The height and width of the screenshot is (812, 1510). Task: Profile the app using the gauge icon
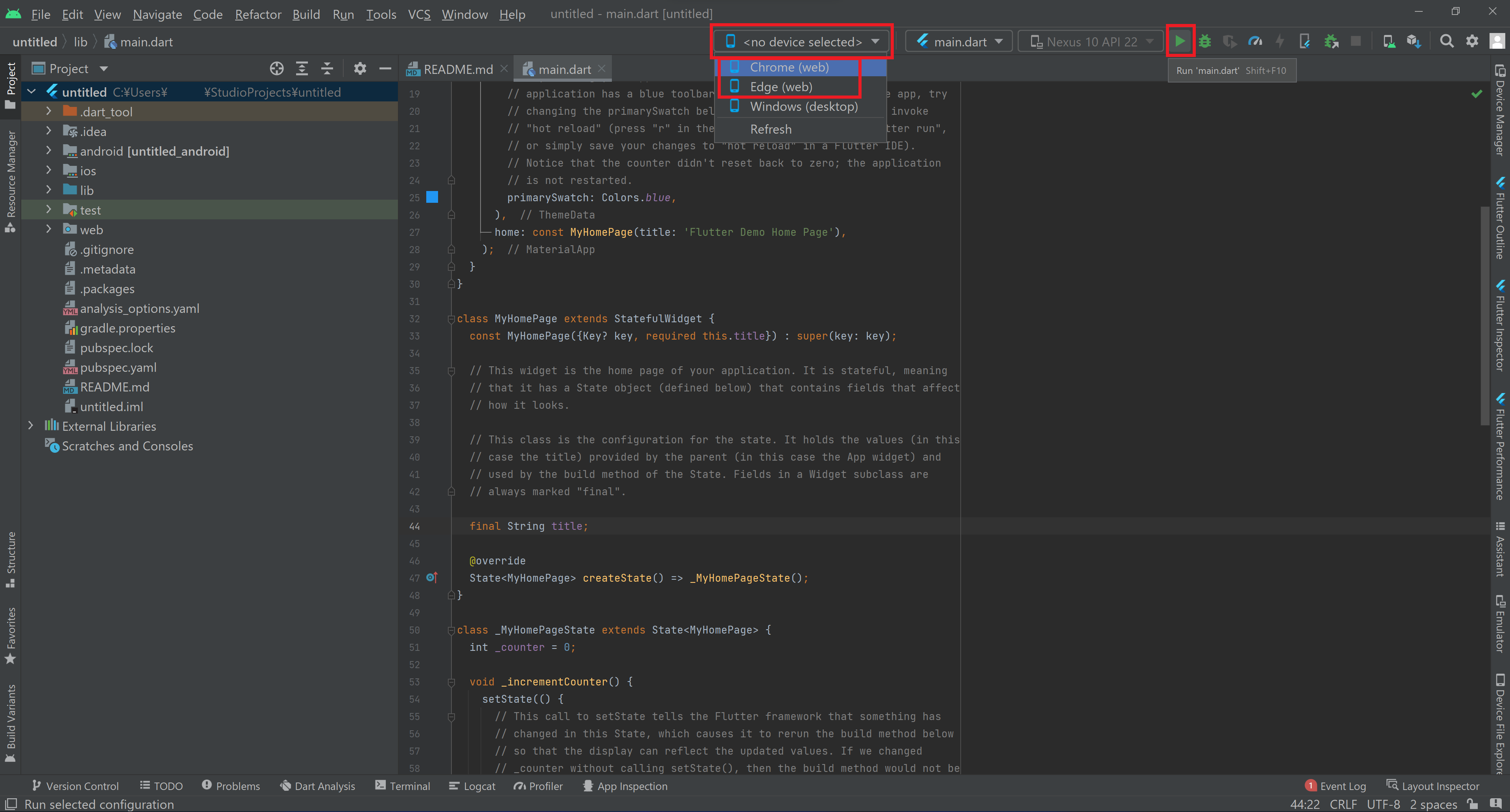coord(1254,41)
